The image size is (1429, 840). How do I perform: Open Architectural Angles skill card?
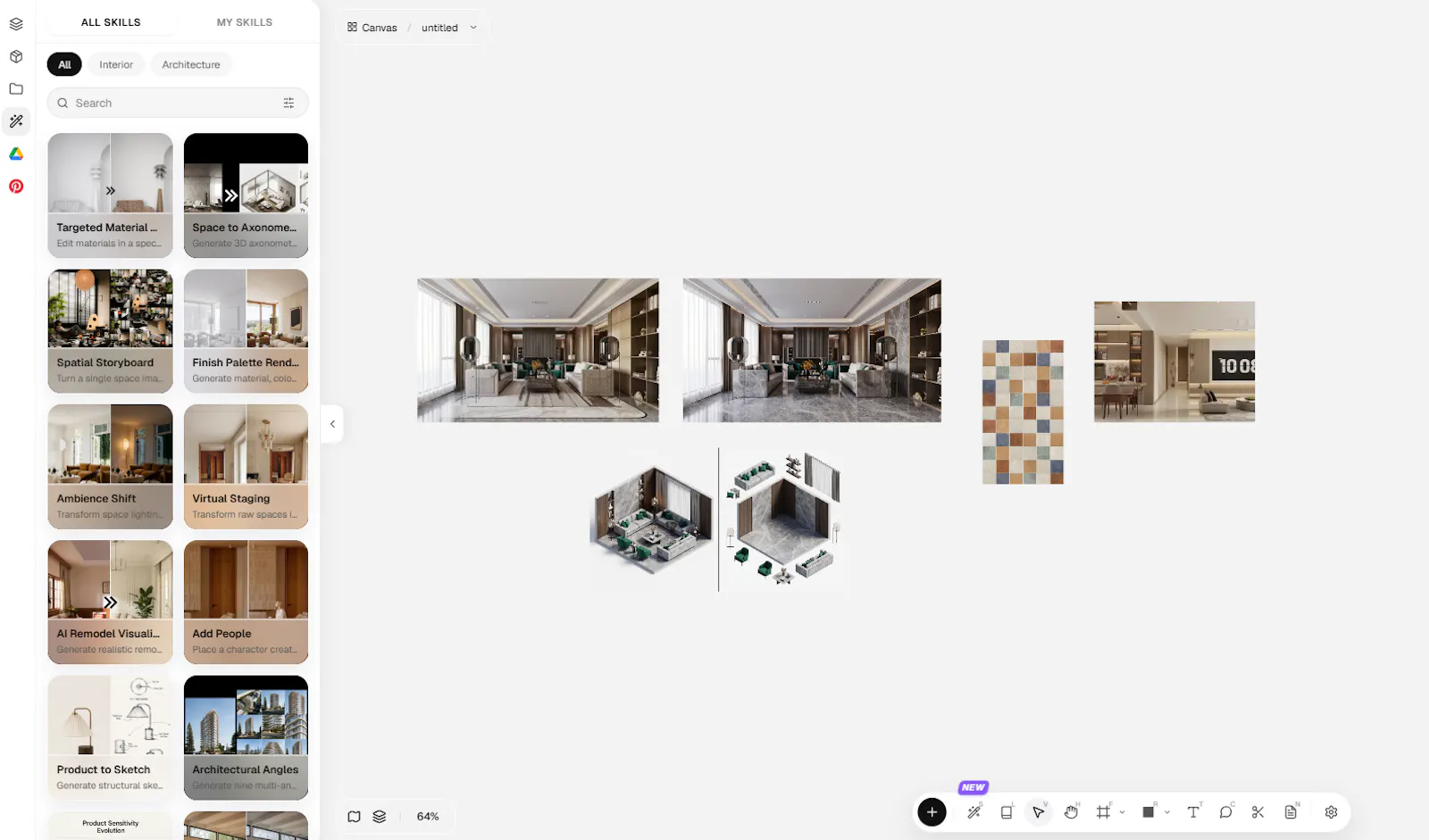tap(246, 737)
